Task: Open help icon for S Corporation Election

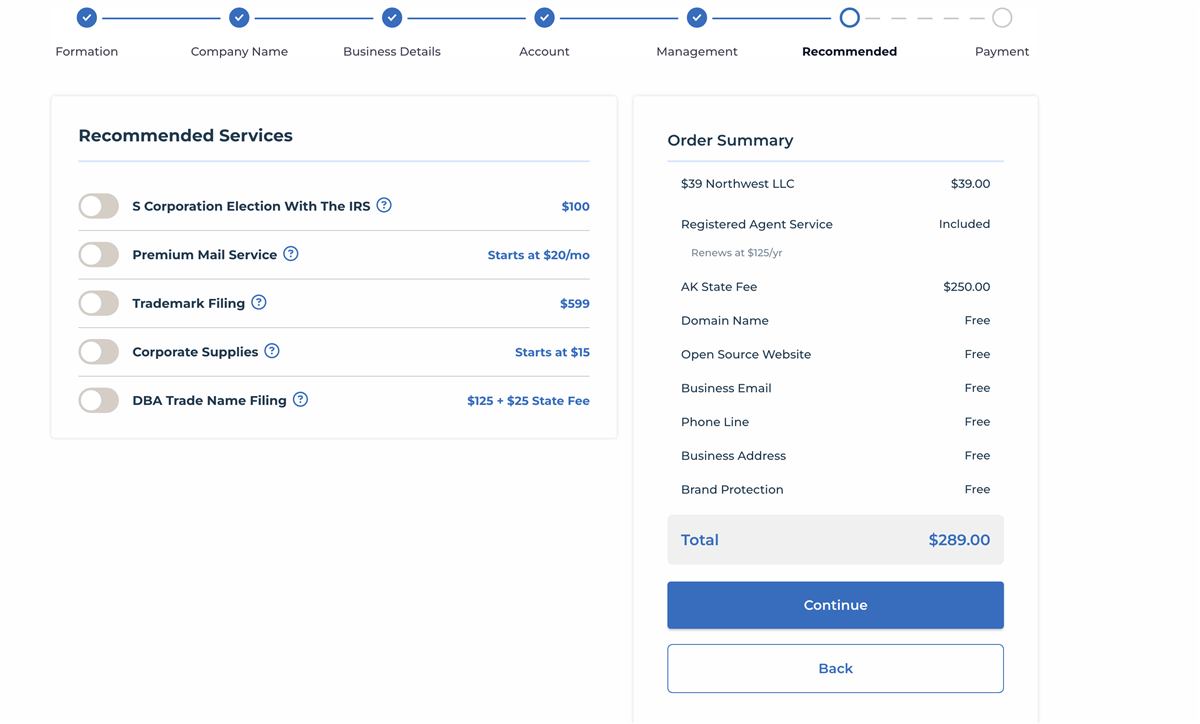Action: (x=384, y=205)
